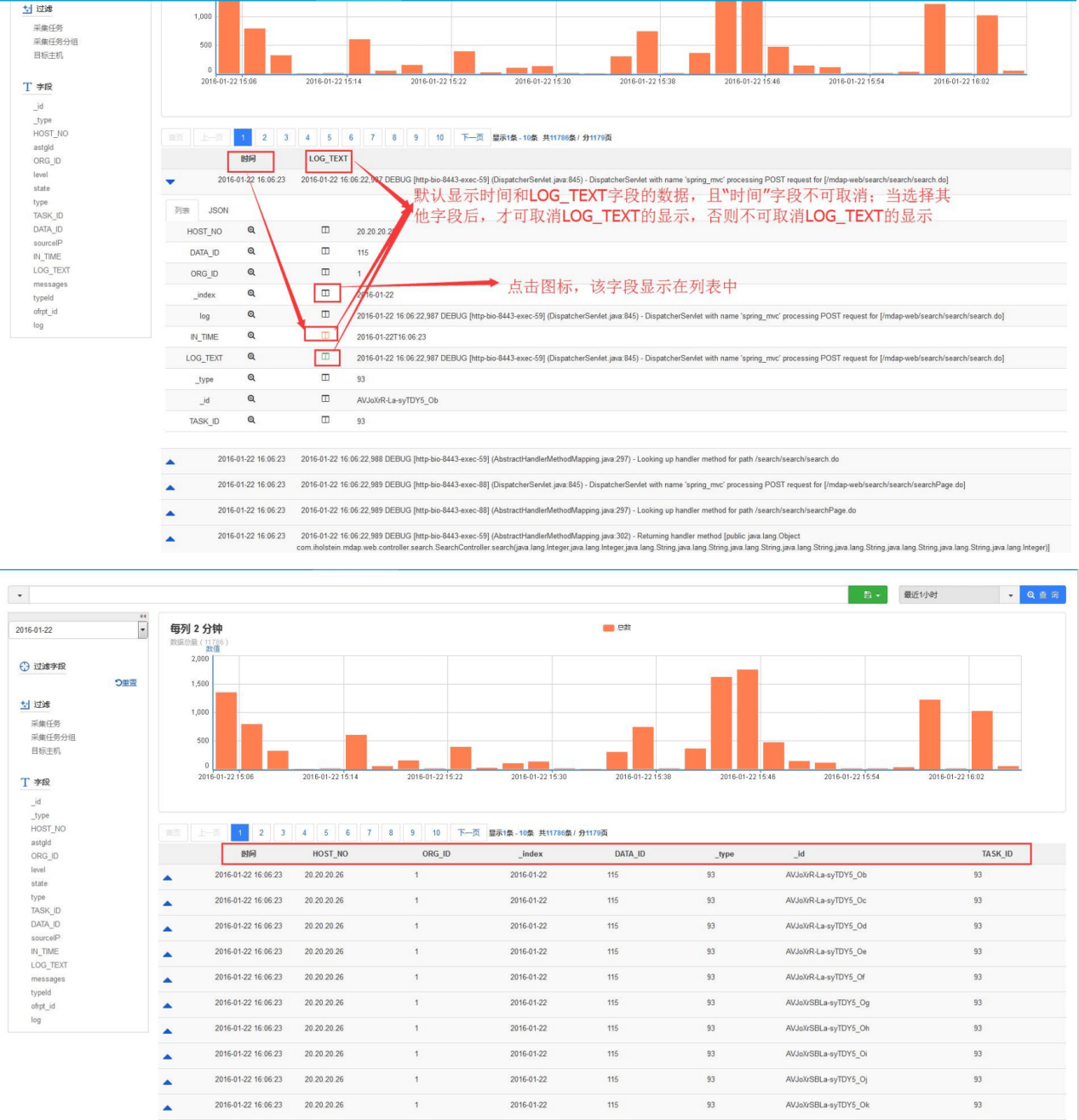This screenshot has width=1079, height=1120.
Task: Click the green save icon button beside search bar
Action: [867, 595]
